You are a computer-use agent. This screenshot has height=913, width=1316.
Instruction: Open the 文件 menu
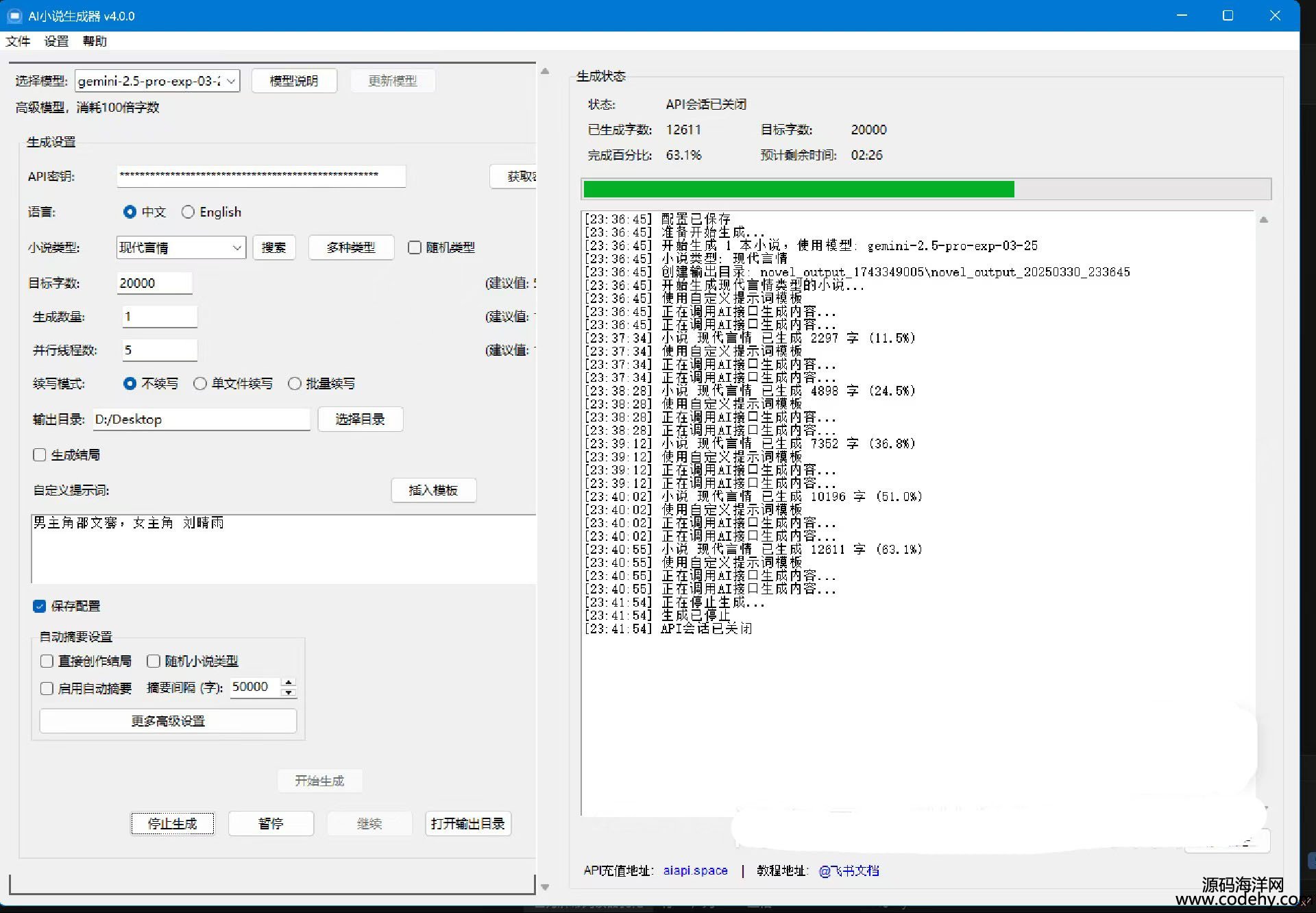(x=18, y=41)
